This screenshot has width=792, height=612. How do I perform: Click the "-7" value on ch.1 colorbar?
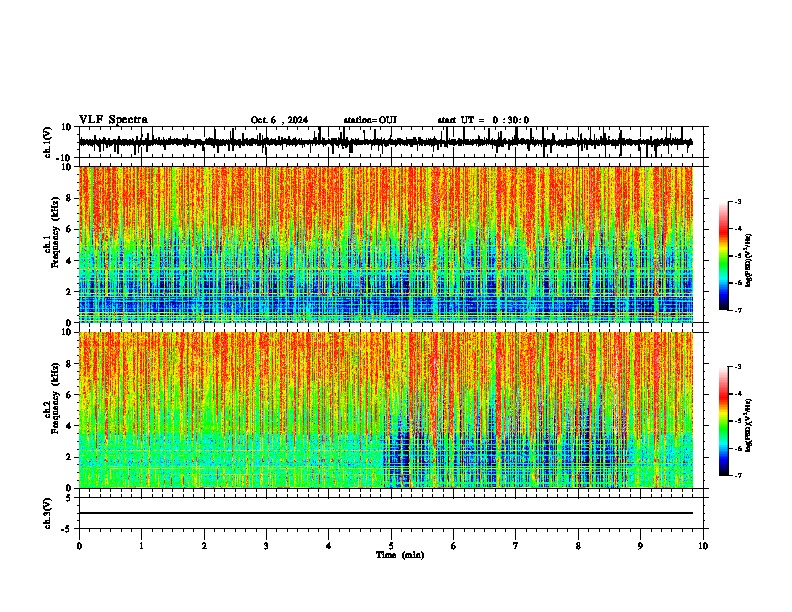(x=738, y=311)
